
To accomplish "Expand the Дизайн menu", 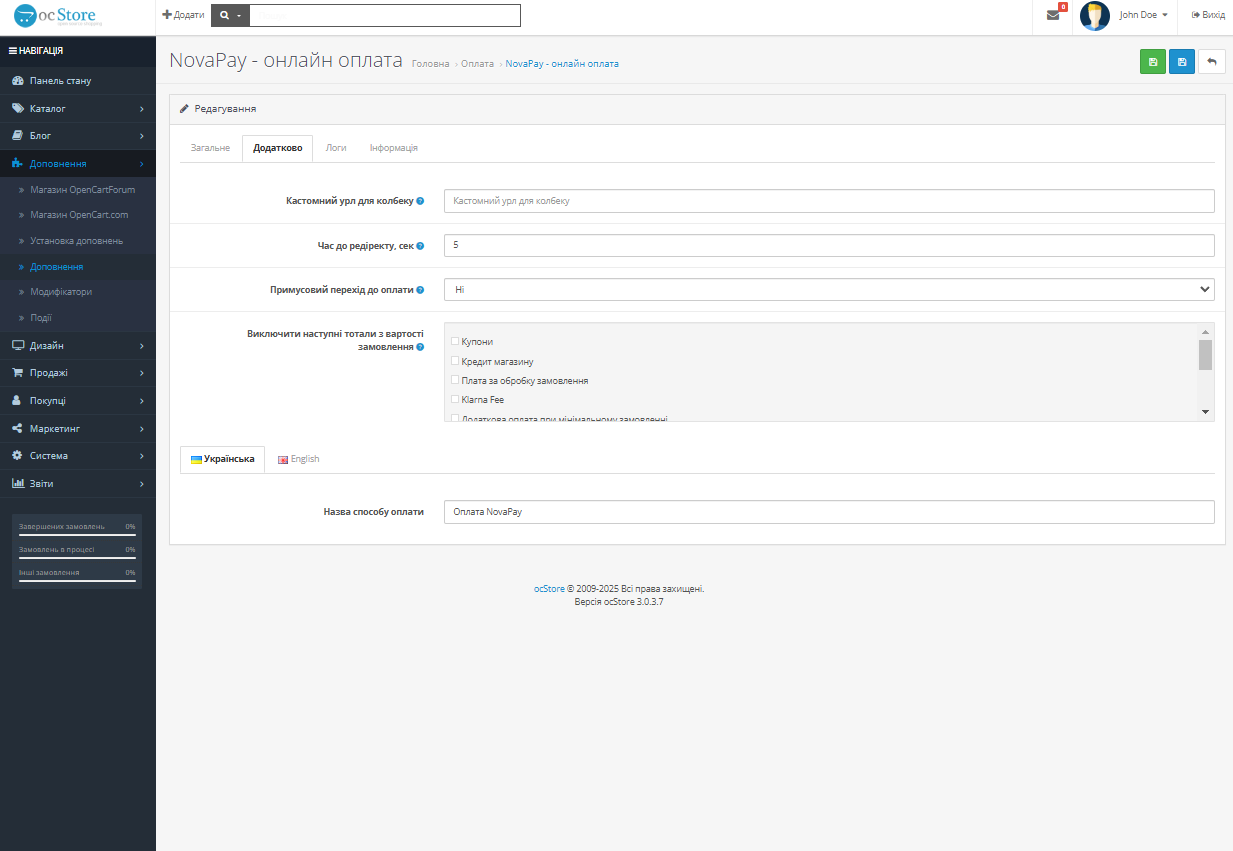I will pos(78,345).
